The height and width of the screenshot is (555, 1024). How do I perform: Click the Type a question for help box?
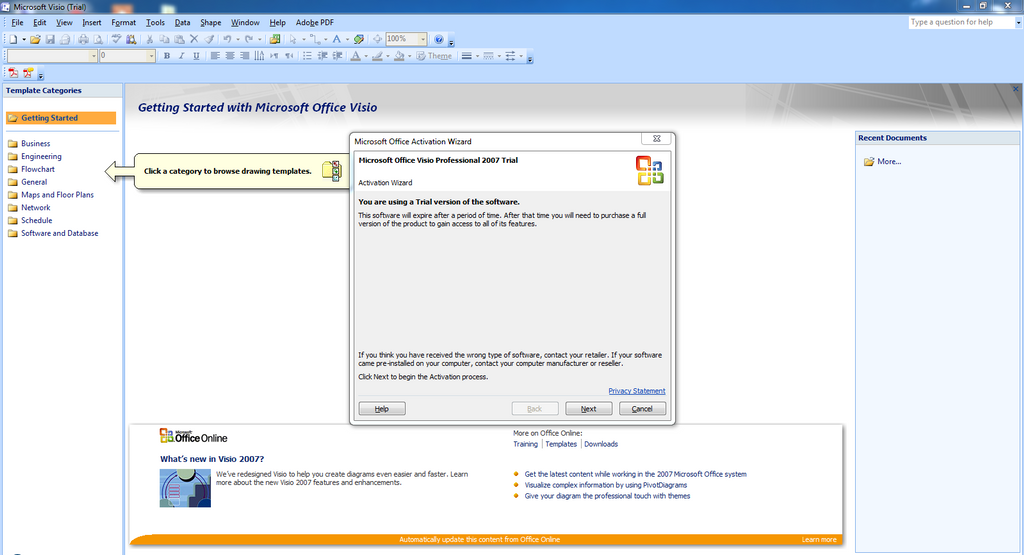(961, 22)
